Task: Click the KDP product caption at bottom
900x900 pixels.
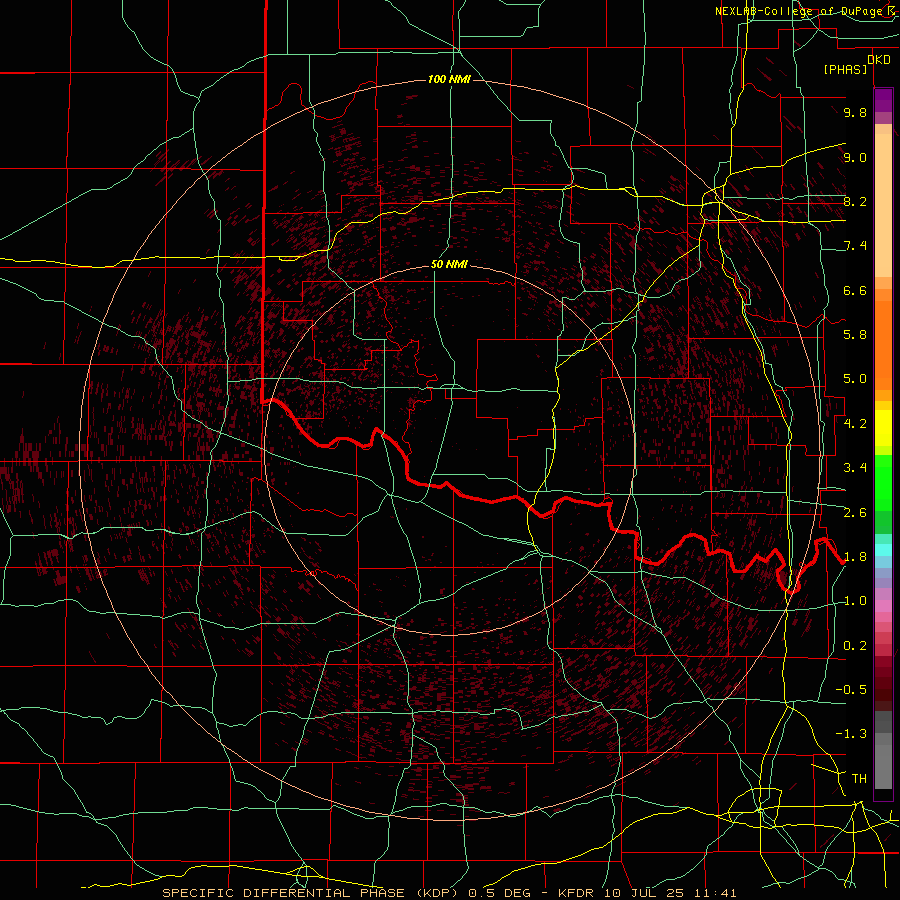Action: [x=449, y=893]
